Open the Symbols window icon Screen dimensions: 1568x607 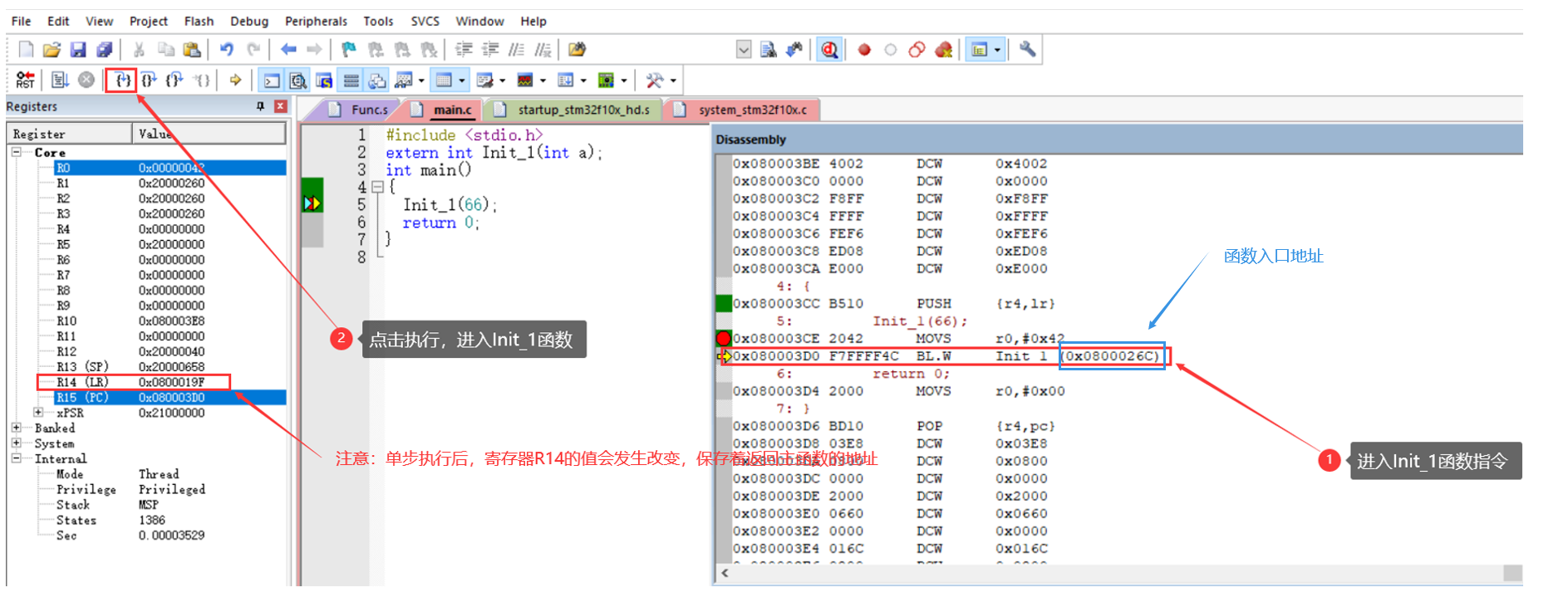(x=324, y=81)
